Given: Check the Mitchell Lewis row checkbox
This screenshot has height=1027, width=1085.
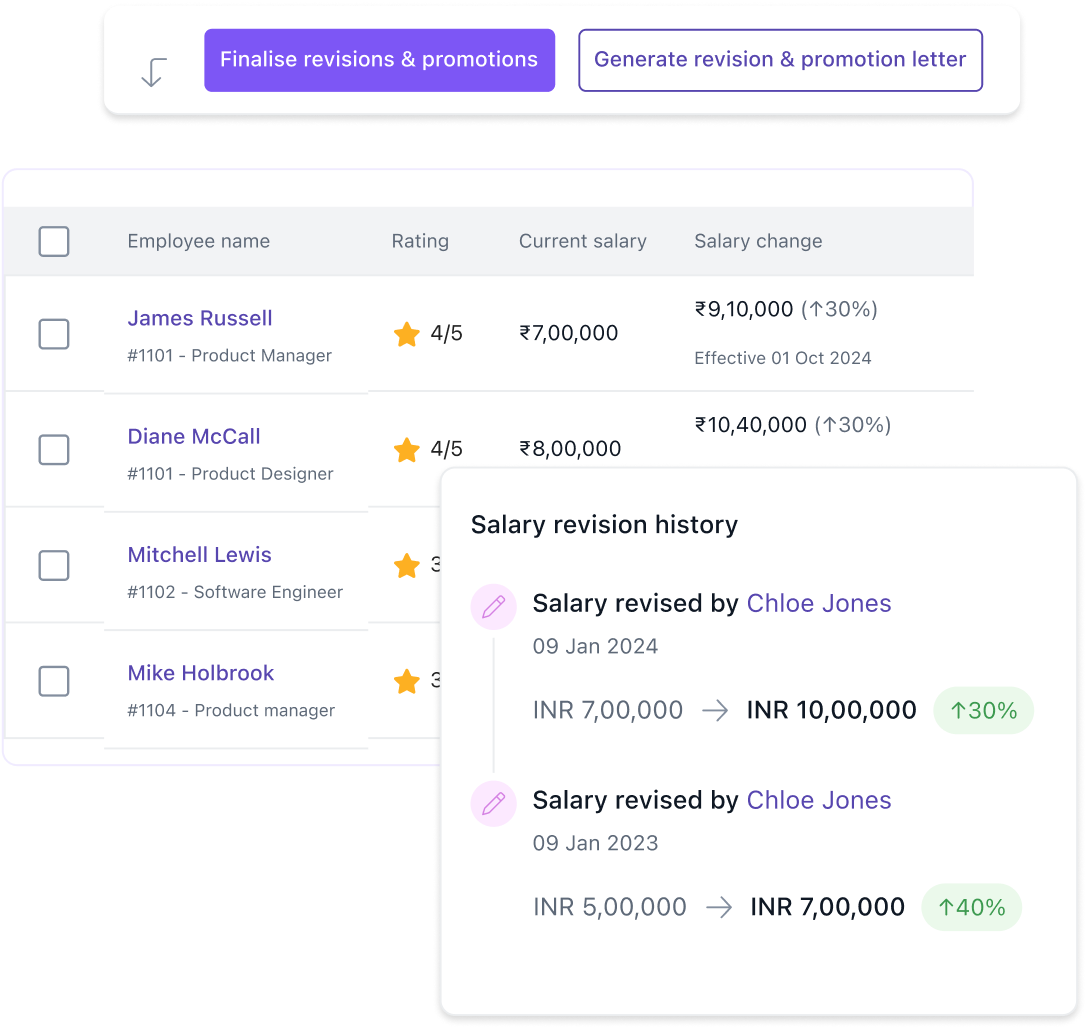Looking at the screenshot, I should (x=54, y=565).
